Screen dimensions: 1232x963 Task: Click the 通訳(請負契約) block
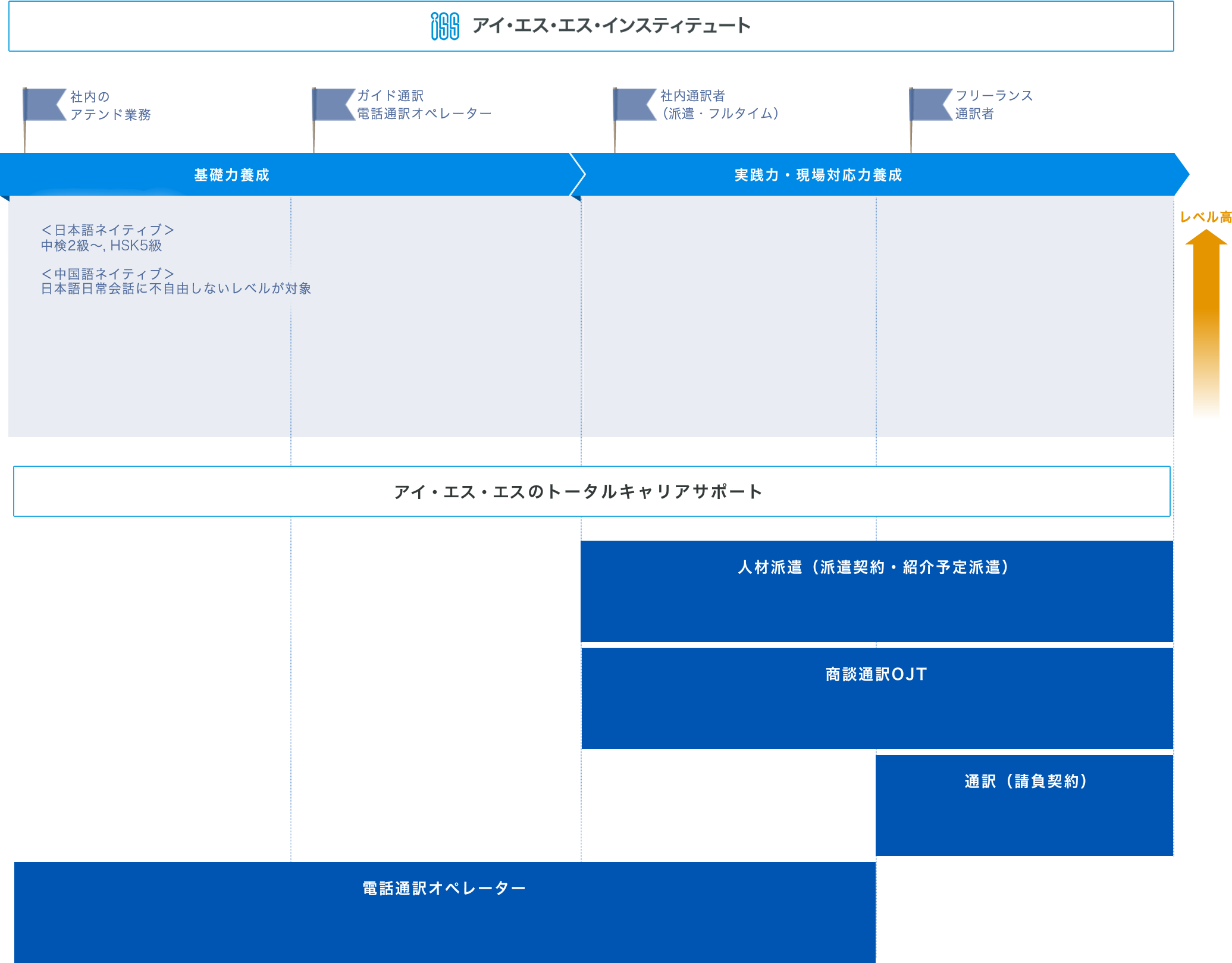[1024, 805]
